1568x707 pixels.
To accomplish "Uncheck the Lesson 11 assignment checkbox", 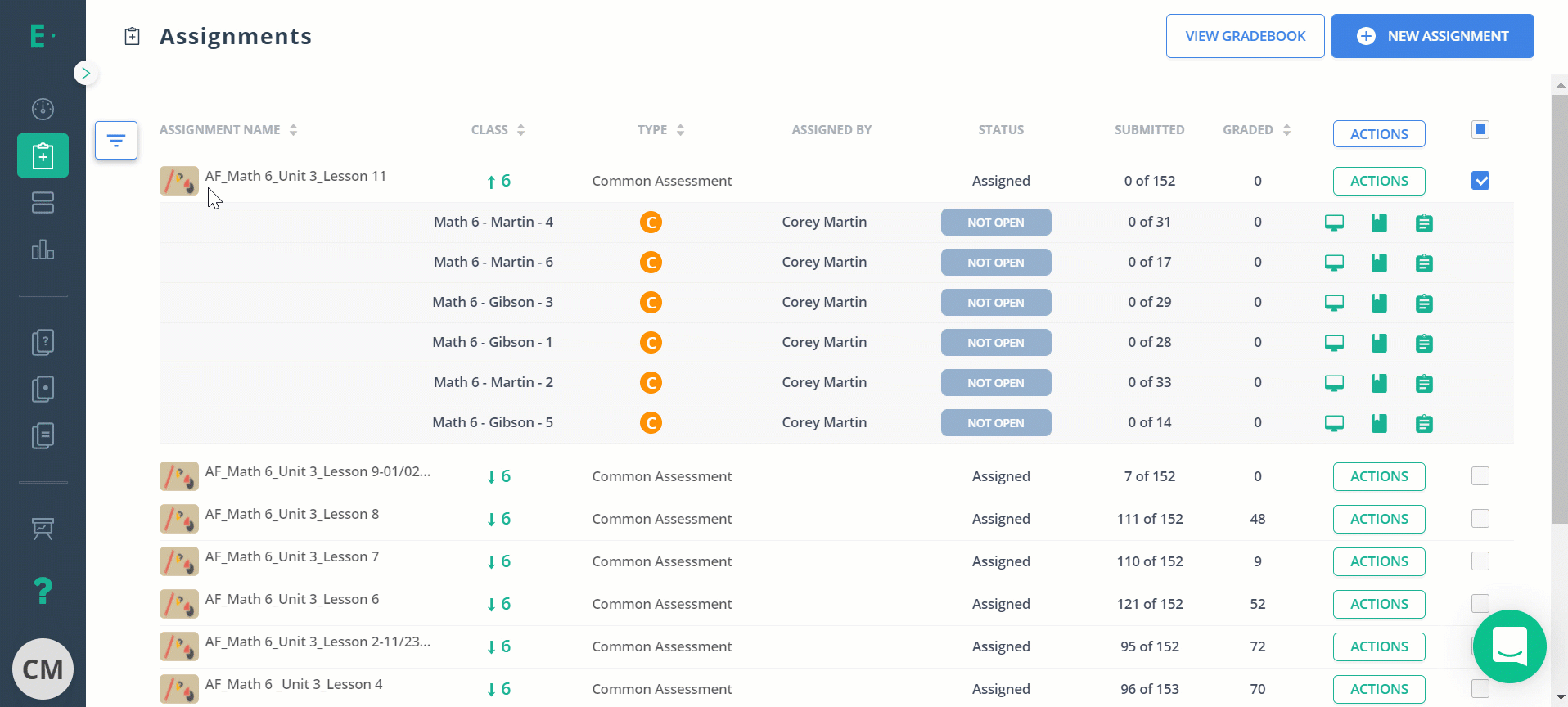I will (1480, 181).
